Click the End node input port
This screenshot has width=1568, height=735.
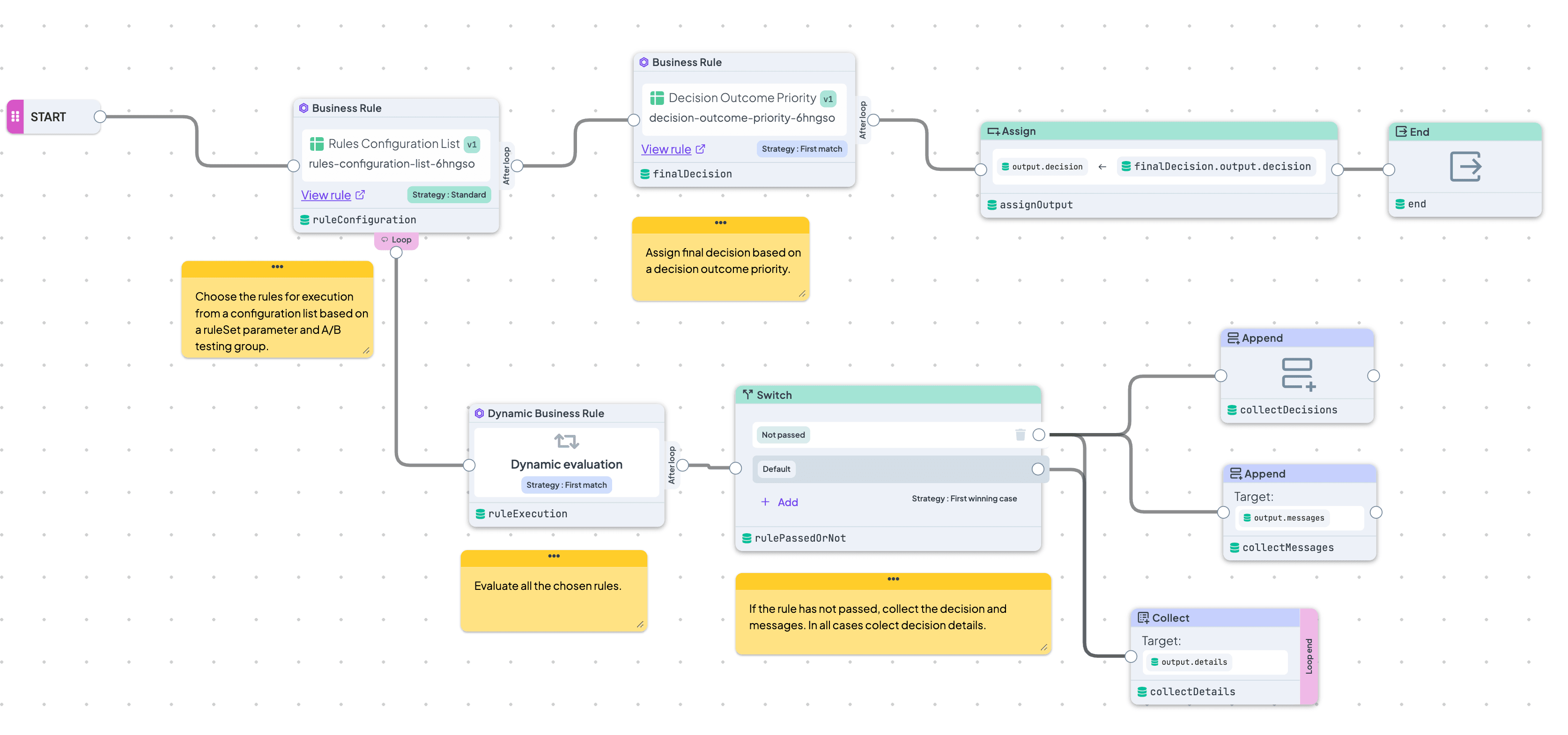click(x=1389, y=170)
